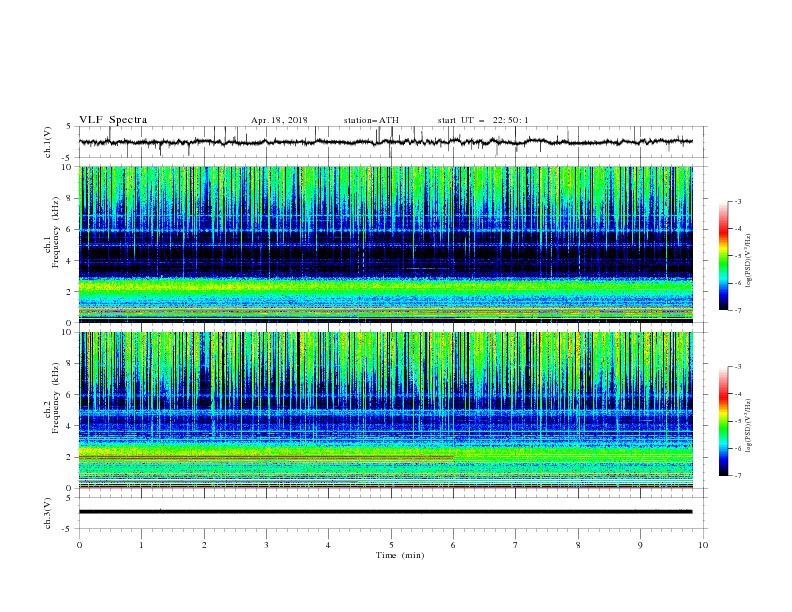This screenshot has width=792, height=612.
Task: Click the 'log(PSD)(V²/Hz)' label beside ch.1 color scale
Action: pyautogui.click(x=749, y=261)
